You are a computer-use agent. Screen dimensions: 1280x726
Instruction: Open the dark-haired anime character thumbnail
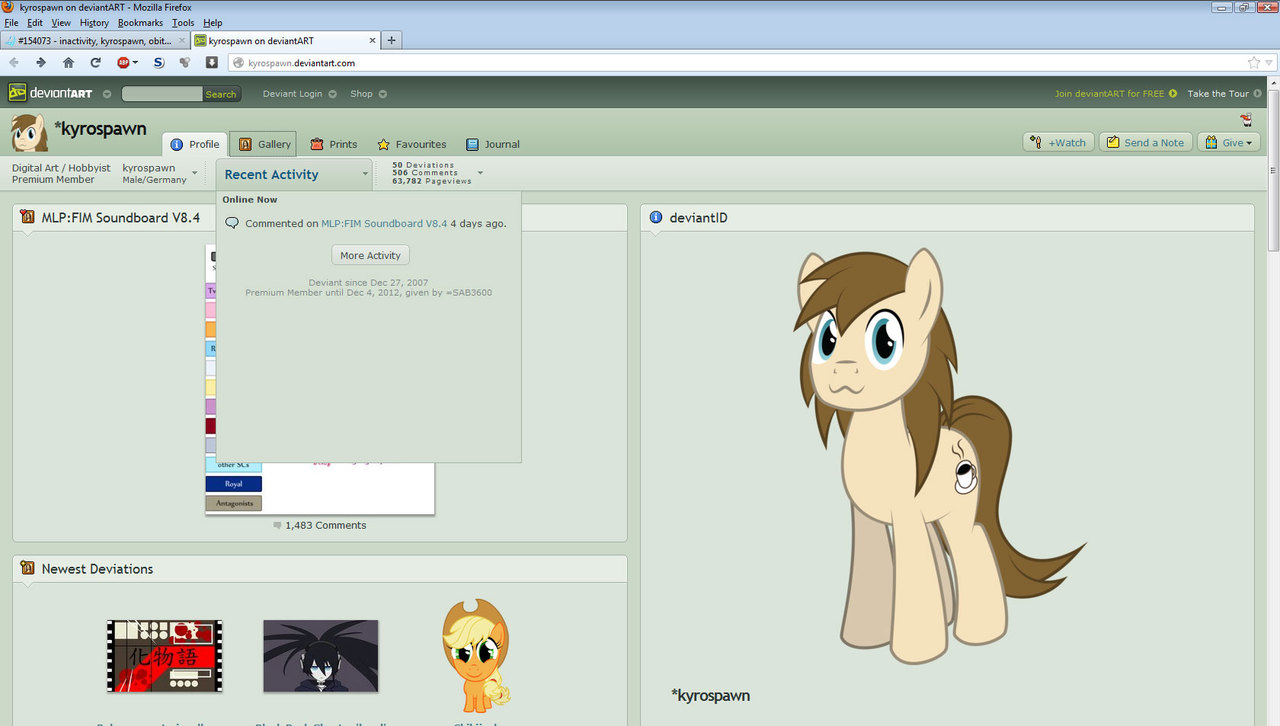[x=321, y=656]
